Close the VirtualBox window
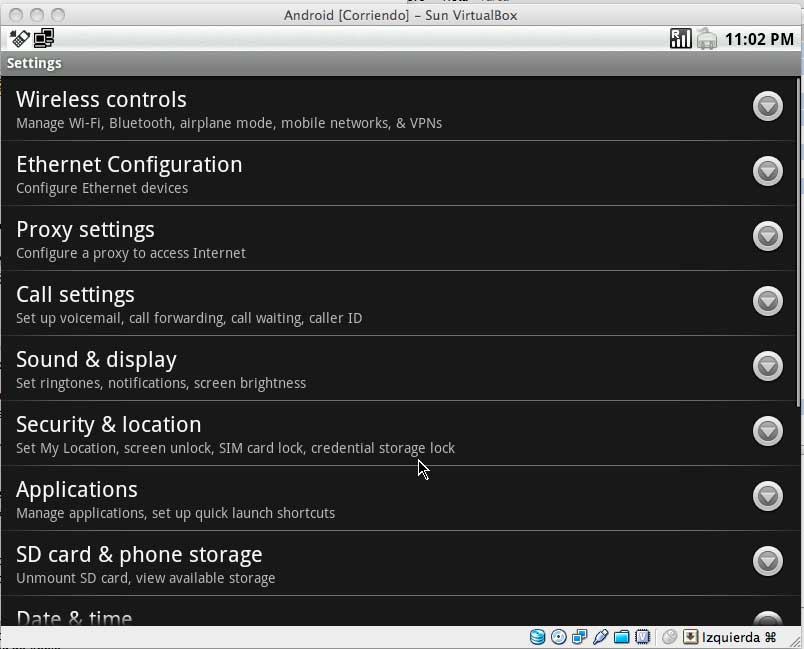Viewport: 804px width, 649px height. coord(16,15)
